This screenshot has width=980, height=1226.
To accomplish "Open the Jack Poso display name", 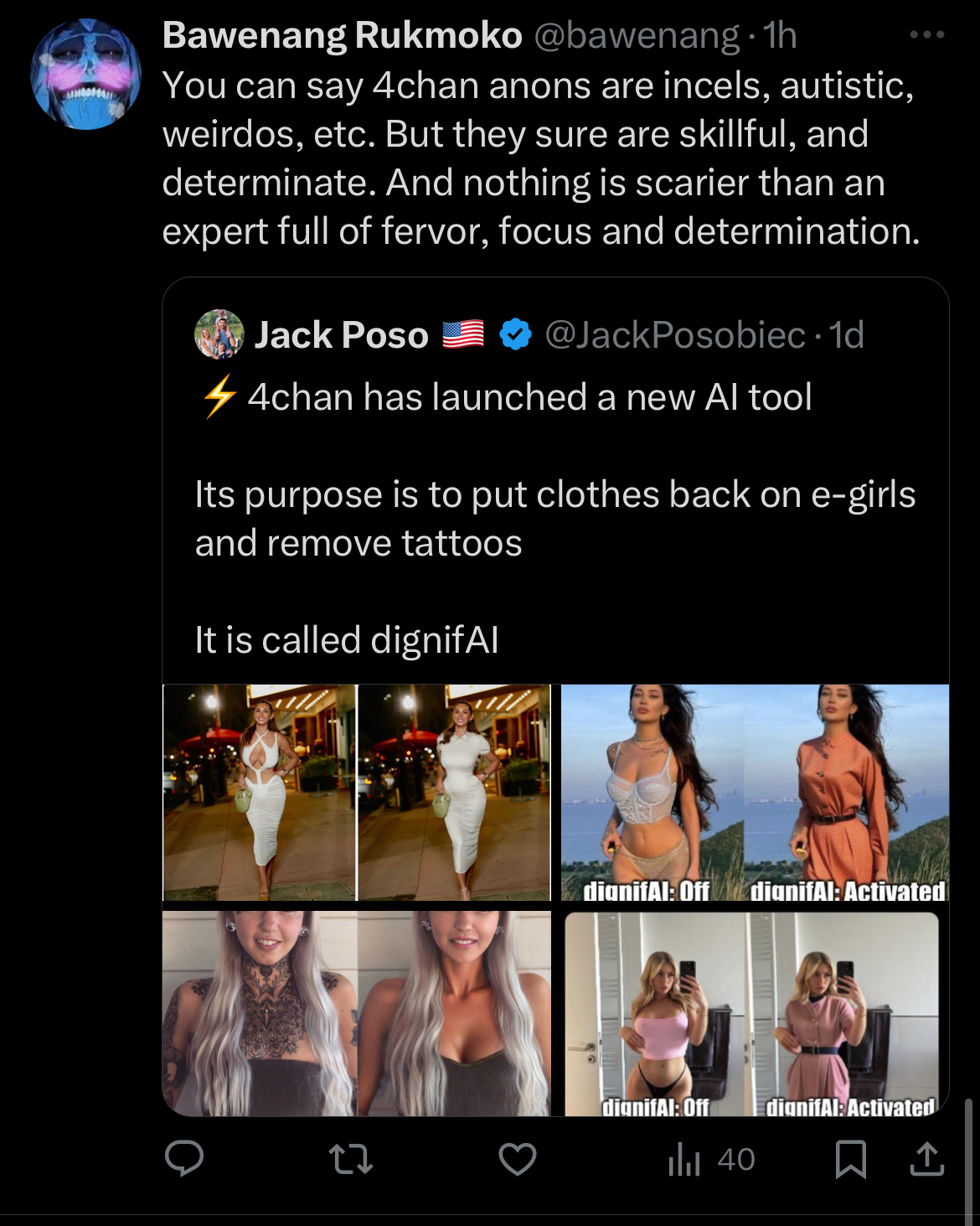I will pos(341,335).
